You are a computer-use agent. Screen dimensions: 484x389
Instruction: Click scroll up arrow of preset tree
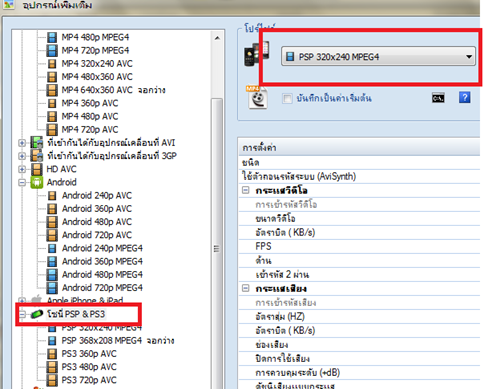[x=217, y=38]
